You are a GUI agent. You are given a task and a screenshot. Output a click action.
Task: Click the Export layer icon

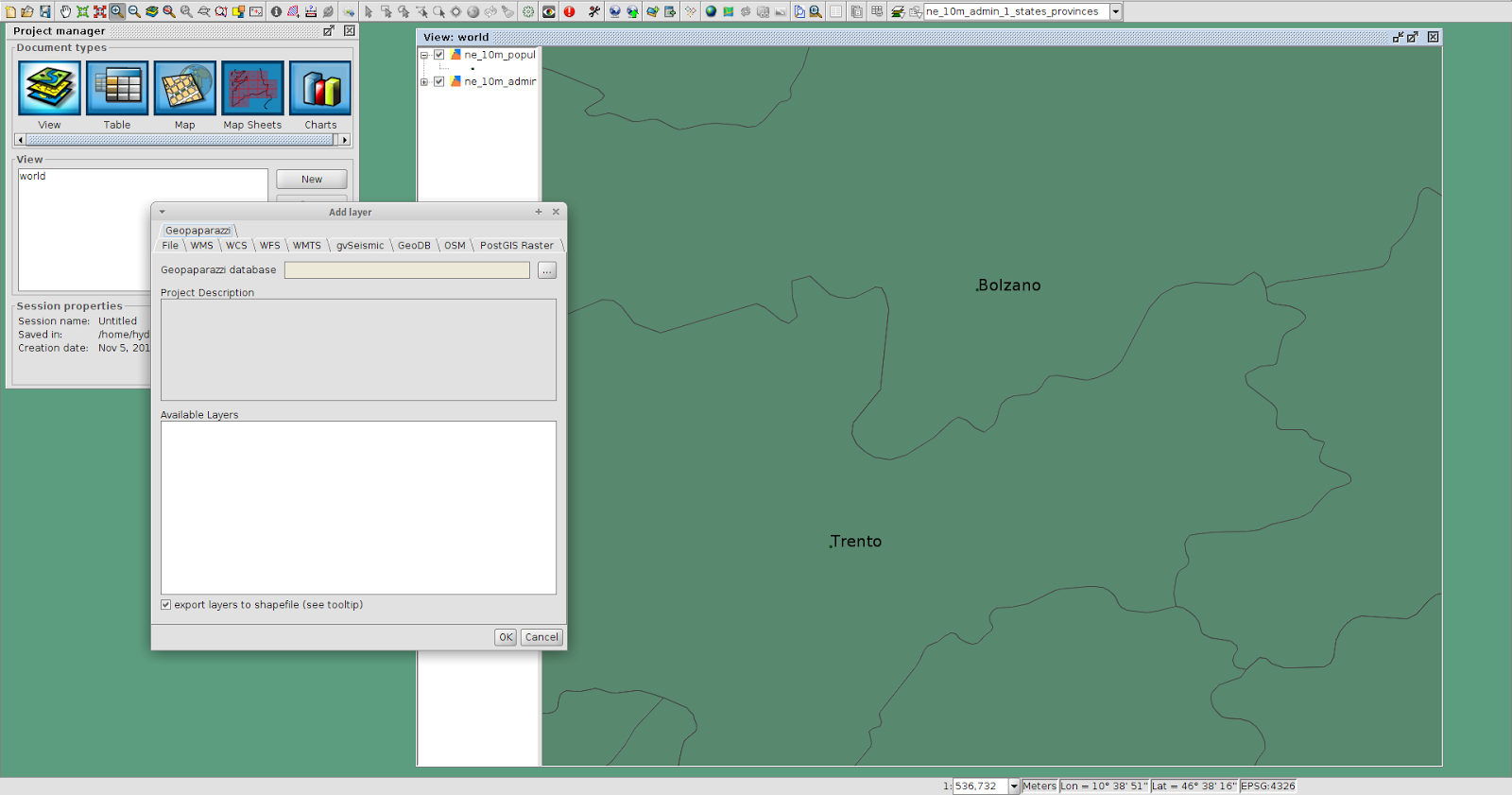tap(670, 11)
